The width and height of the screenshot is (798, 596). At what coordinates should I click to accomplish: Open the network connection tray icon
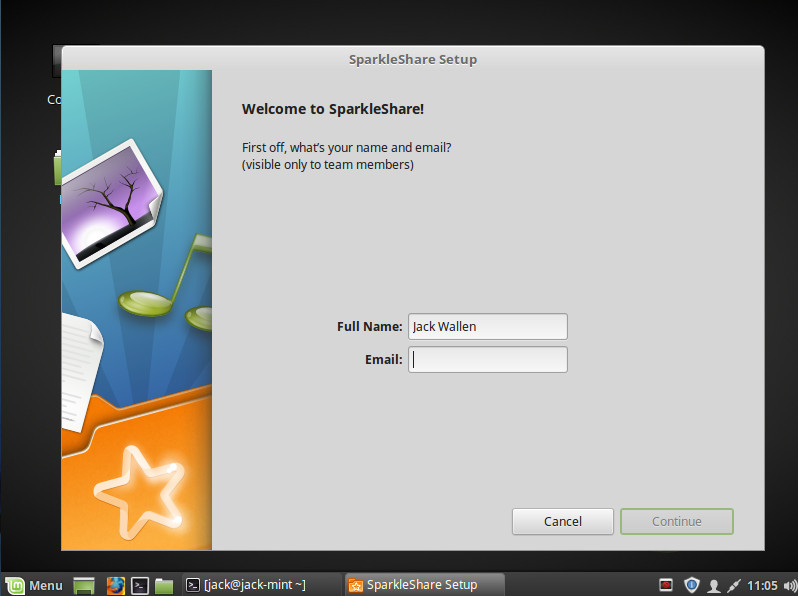[735, 585]
